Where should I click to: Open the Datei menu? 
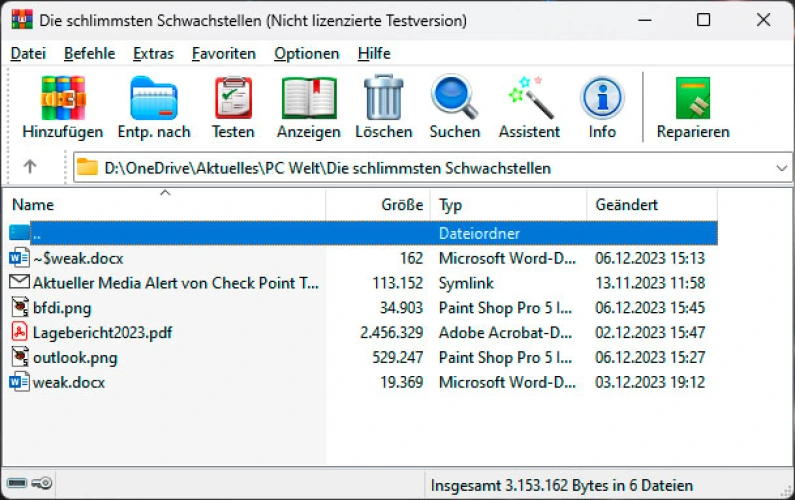pos(28,54)
